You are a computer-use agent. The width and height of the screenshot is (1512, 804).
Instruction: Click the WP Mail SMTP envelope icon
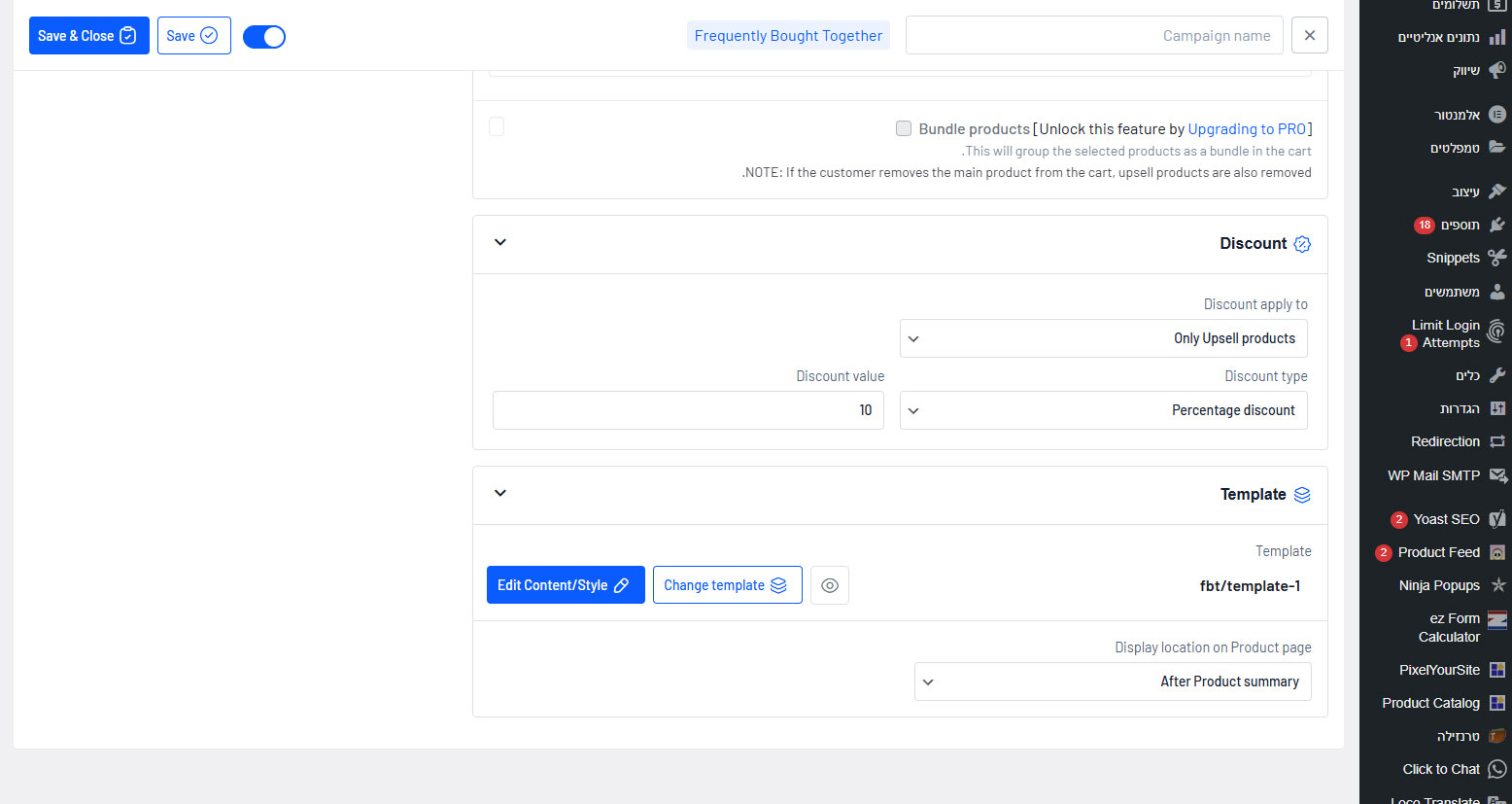point(1497,475)
